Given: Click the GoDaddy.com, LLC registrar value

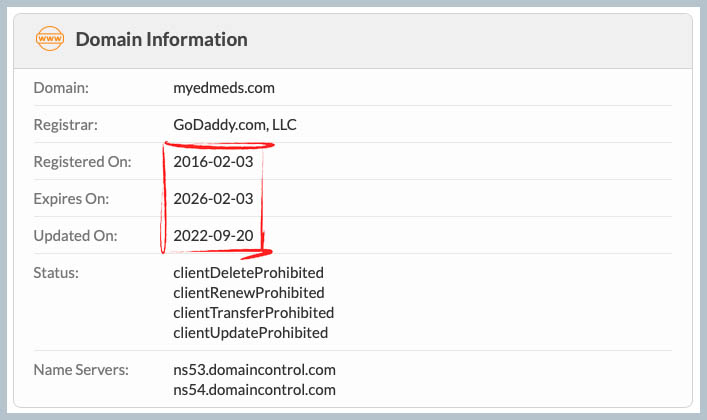Looking at the screenshot, I should pyautogui.click(x=235, y=125).
